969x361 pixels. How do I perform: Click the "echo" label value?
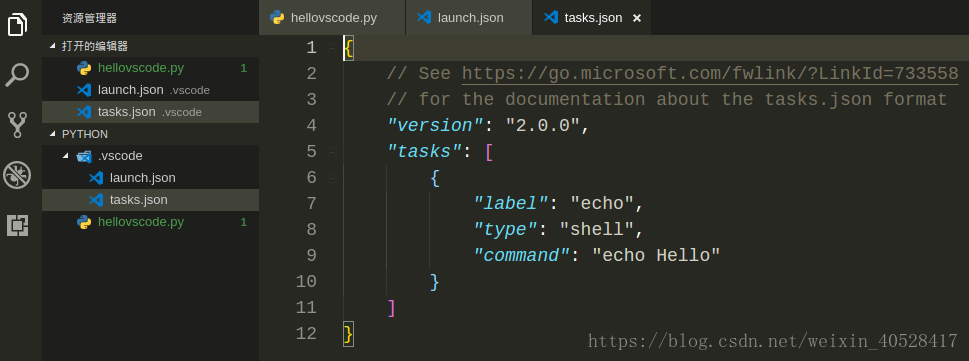click(603, 203)
